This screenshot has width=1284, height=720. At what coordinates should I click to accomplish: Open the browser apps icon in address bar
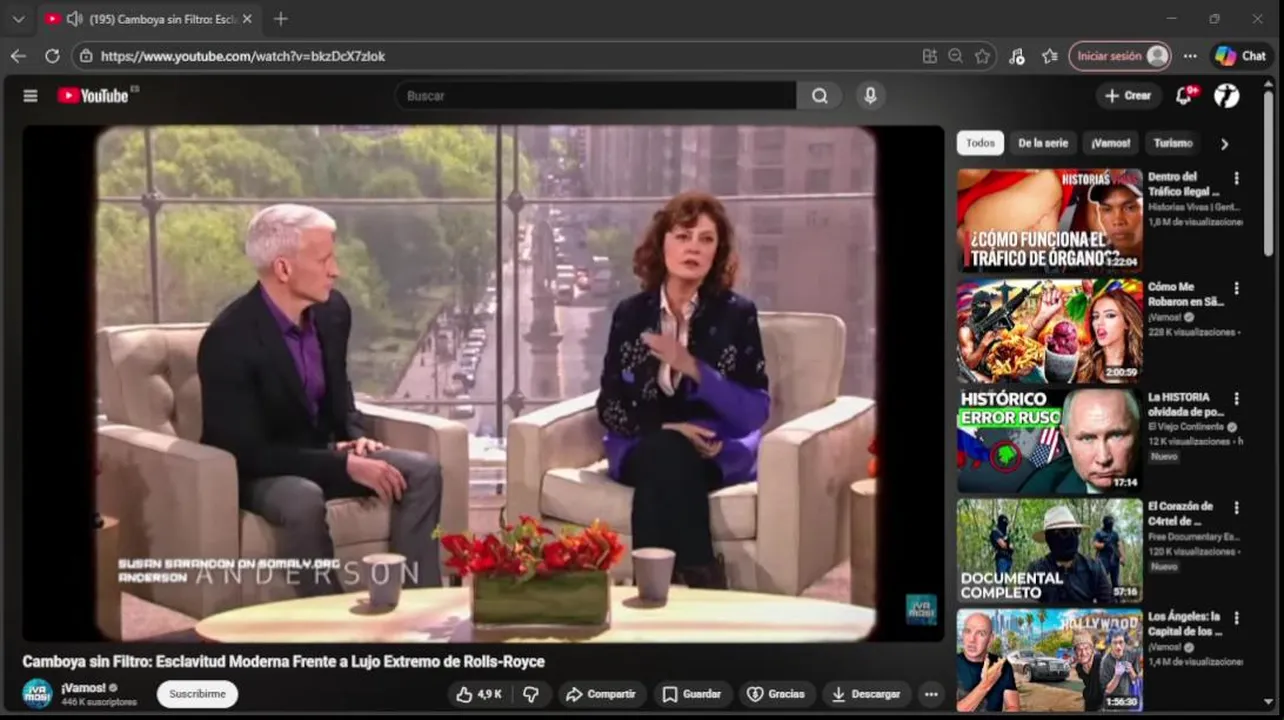pyautogui.click(x=930, y=56)
